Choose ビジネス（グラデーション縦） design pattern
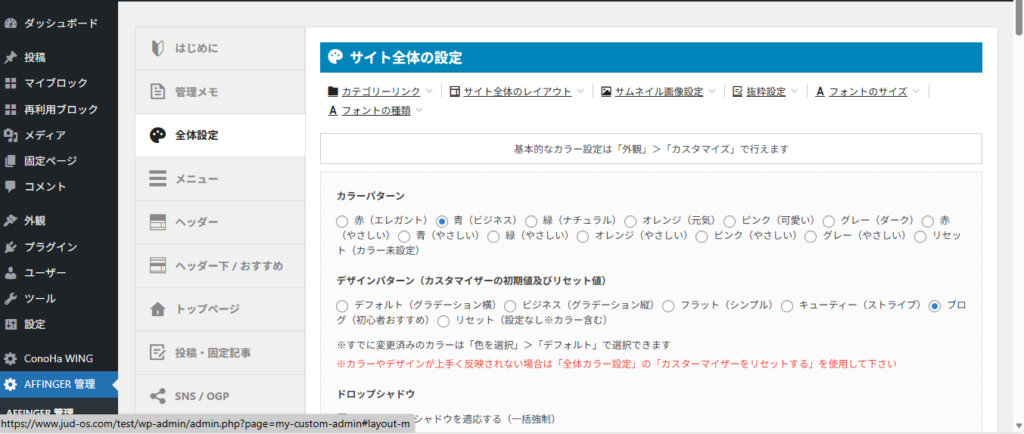 pyautogui.click(x=511, y=305)
